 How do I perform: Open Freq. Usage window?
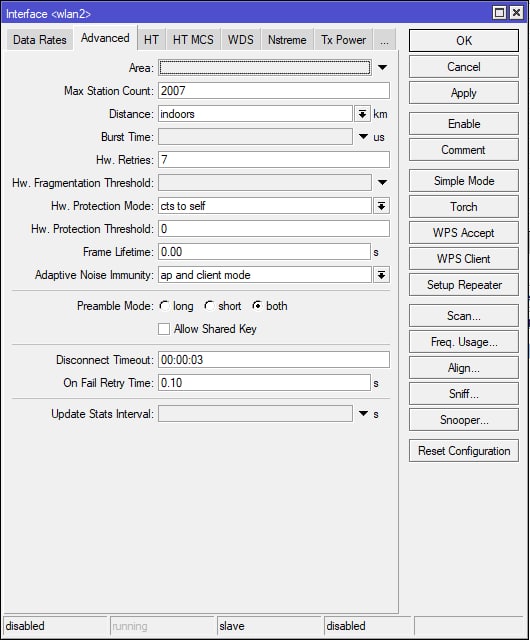tap(464, 342)
